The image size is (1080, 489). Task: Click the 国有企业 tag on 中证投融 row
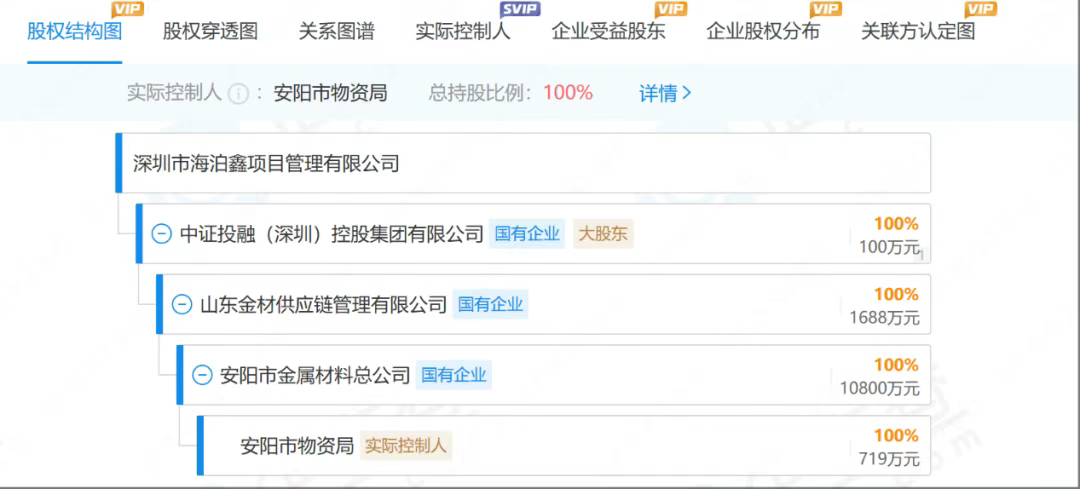(527, 234)
